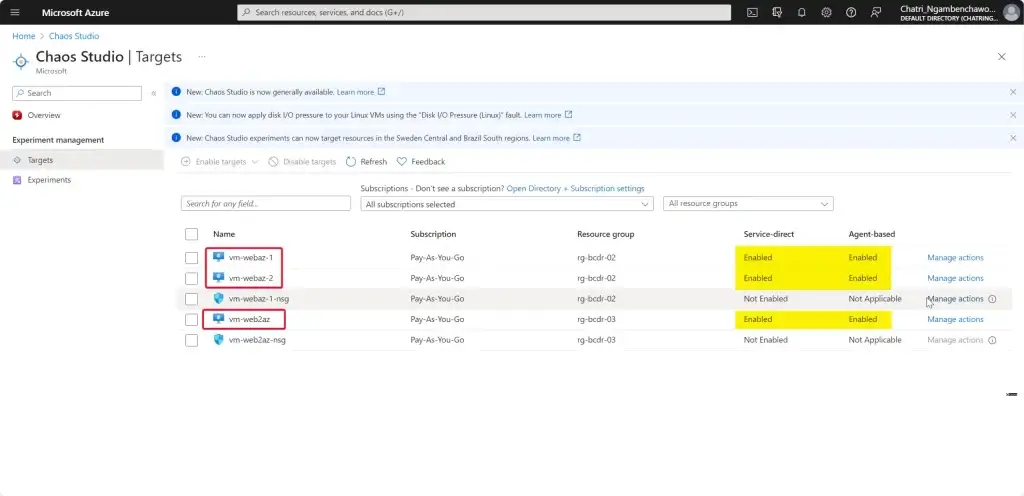Focus the Search for any field box

tap(266, 204)
